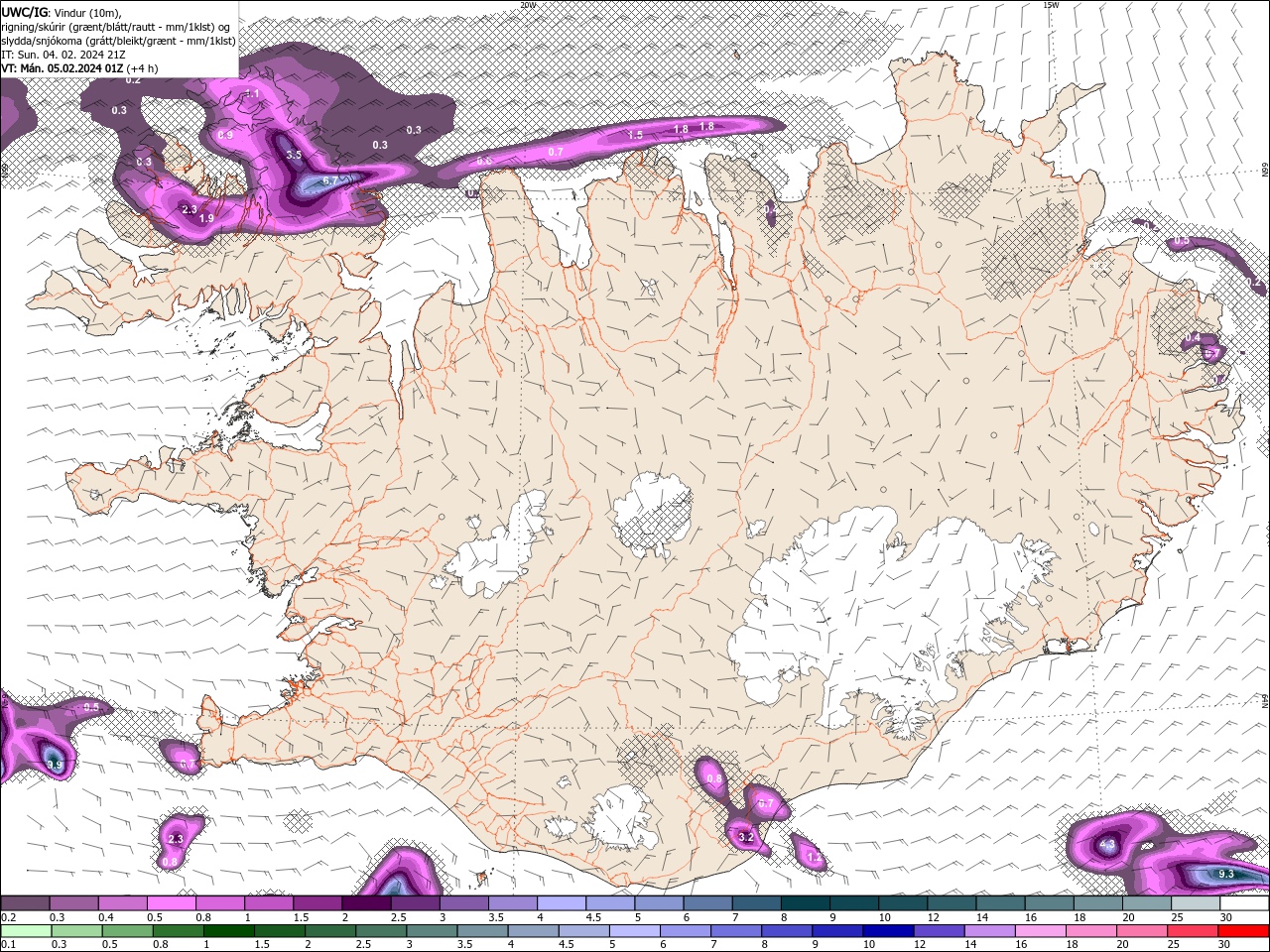
Task: Select the UWC/IG title text
Action: (x=25, y=12)
